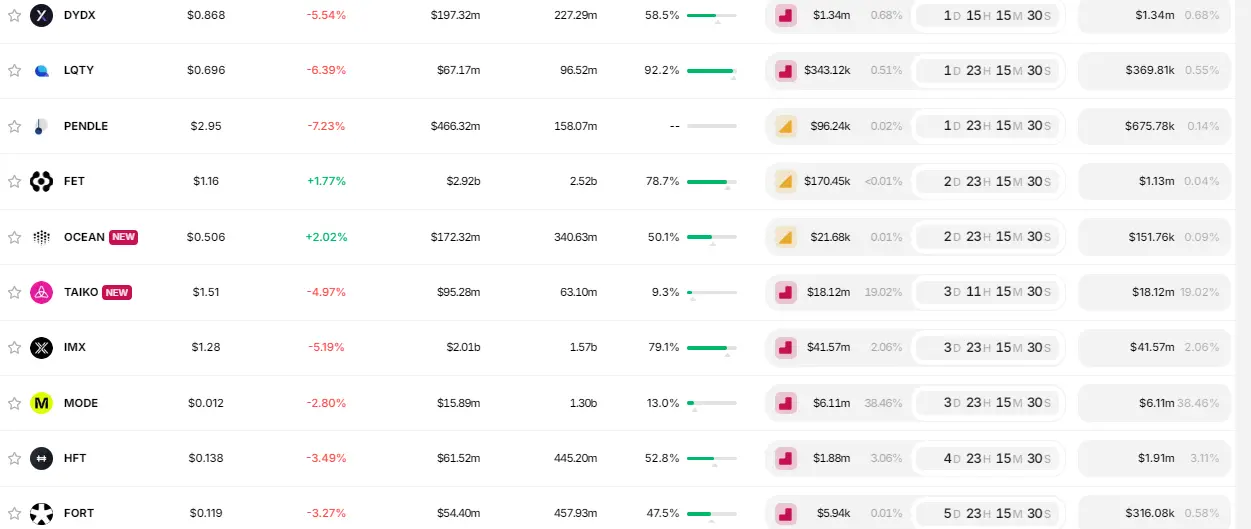The image size is (1251, 529).
Task: Toggle the favorite star for OCEAN
Action: 14,237
